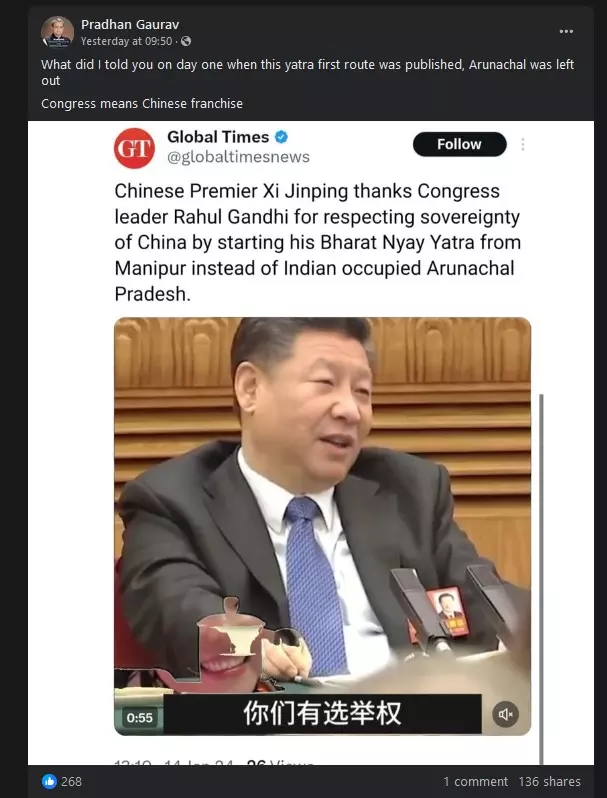Click the blue like thumbs-up reaction icon
Screen dimensions: 607x798
49,781
